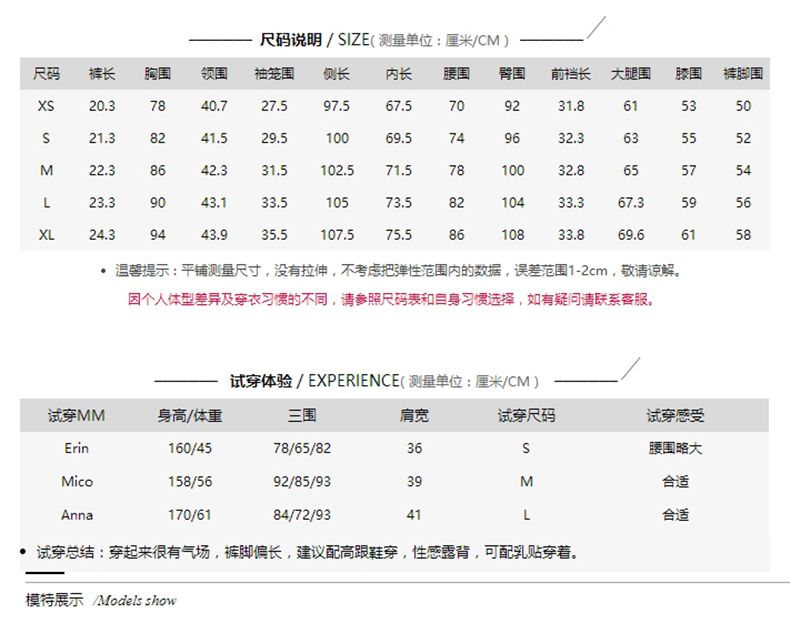Click the 102.5 side length cell
790x636 pixels.
point(337,171)
